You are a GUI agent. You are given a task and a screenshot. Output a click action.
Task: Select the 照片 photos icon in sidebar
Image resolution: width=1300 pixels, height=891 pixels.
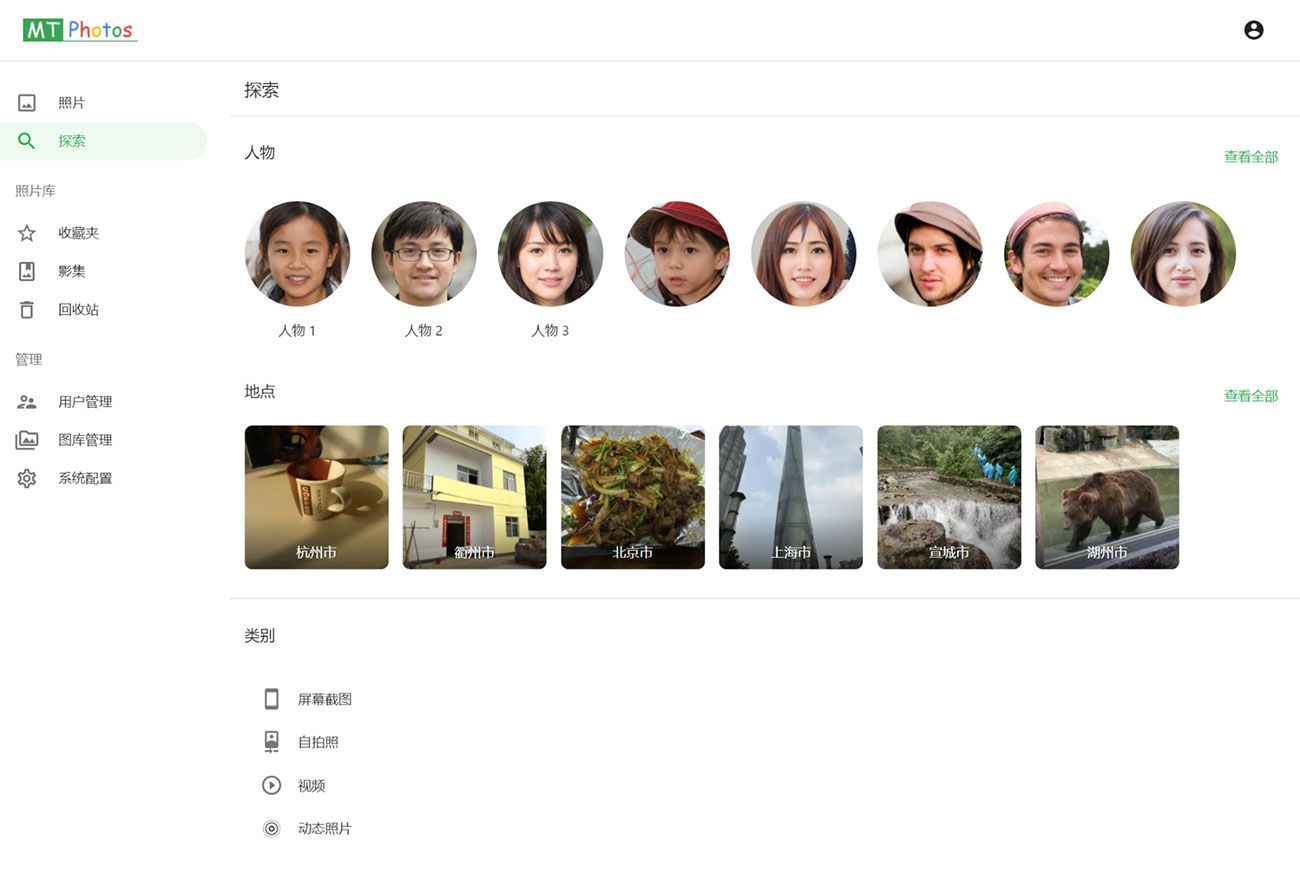tap(27, 103)
